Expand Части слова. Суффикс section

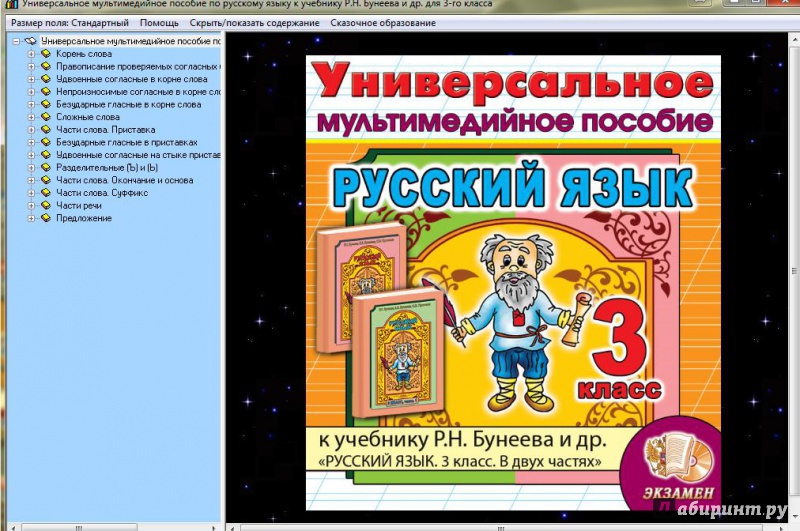(31, 193)
